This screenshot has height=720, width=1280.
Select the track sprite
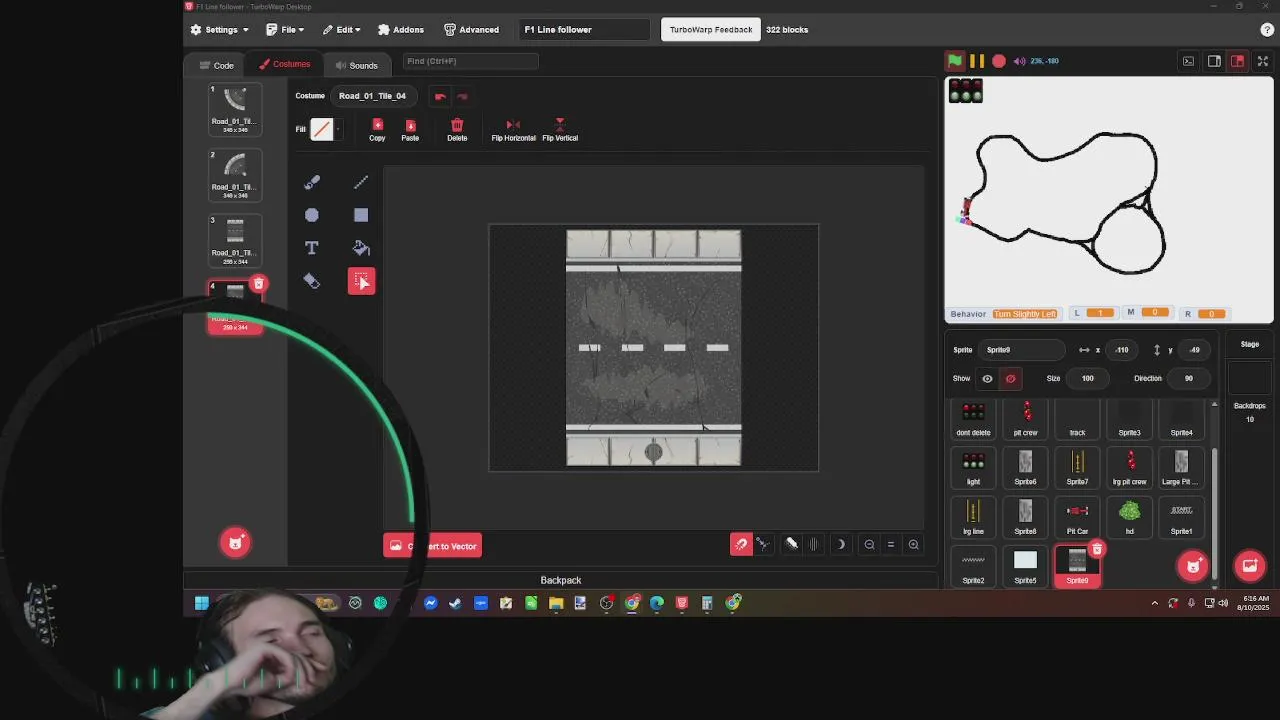[1077, 420]
